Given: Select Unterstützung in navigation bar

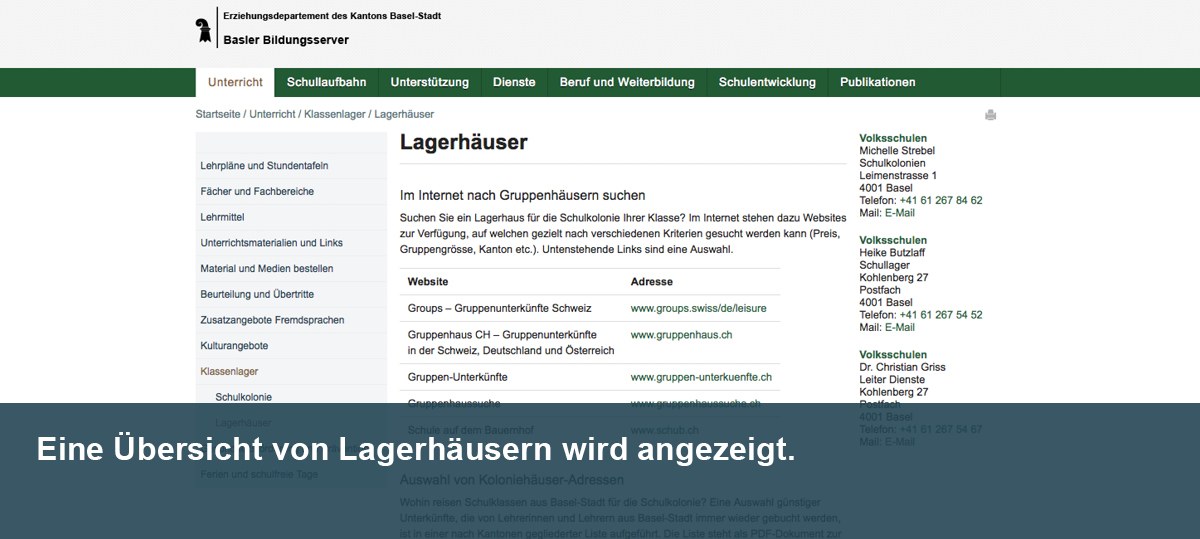Looking at the screenshot, I should coord(429,82).
